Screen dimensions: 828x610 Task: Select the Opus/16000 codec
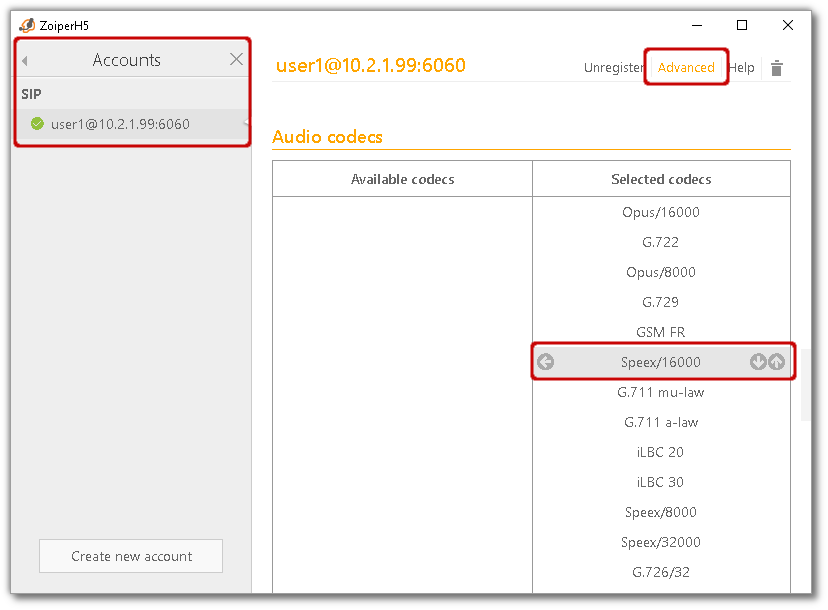(661, 212)
